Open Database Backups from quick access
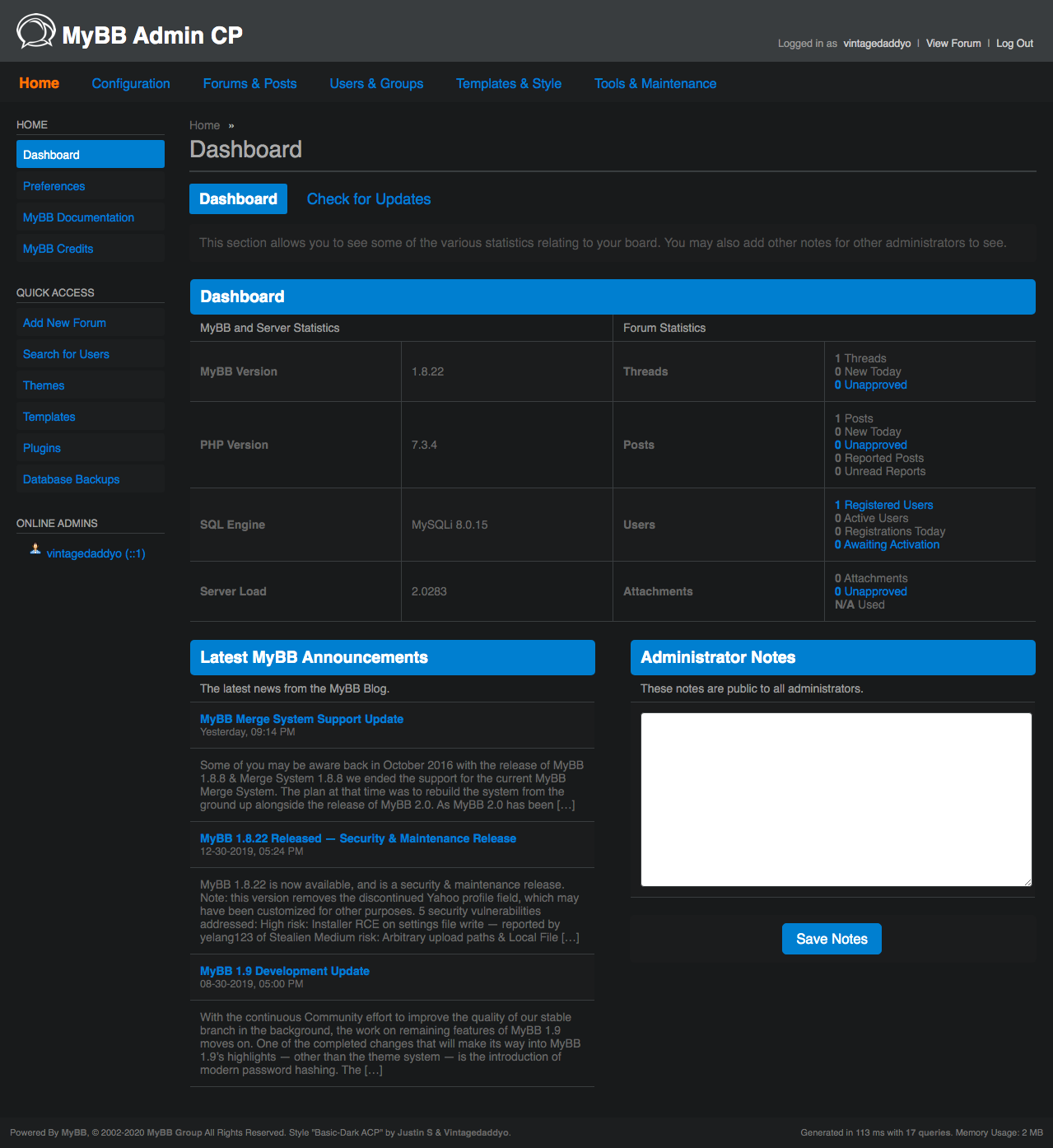This screenshot has height=1148, width=1053. point(72,480)
